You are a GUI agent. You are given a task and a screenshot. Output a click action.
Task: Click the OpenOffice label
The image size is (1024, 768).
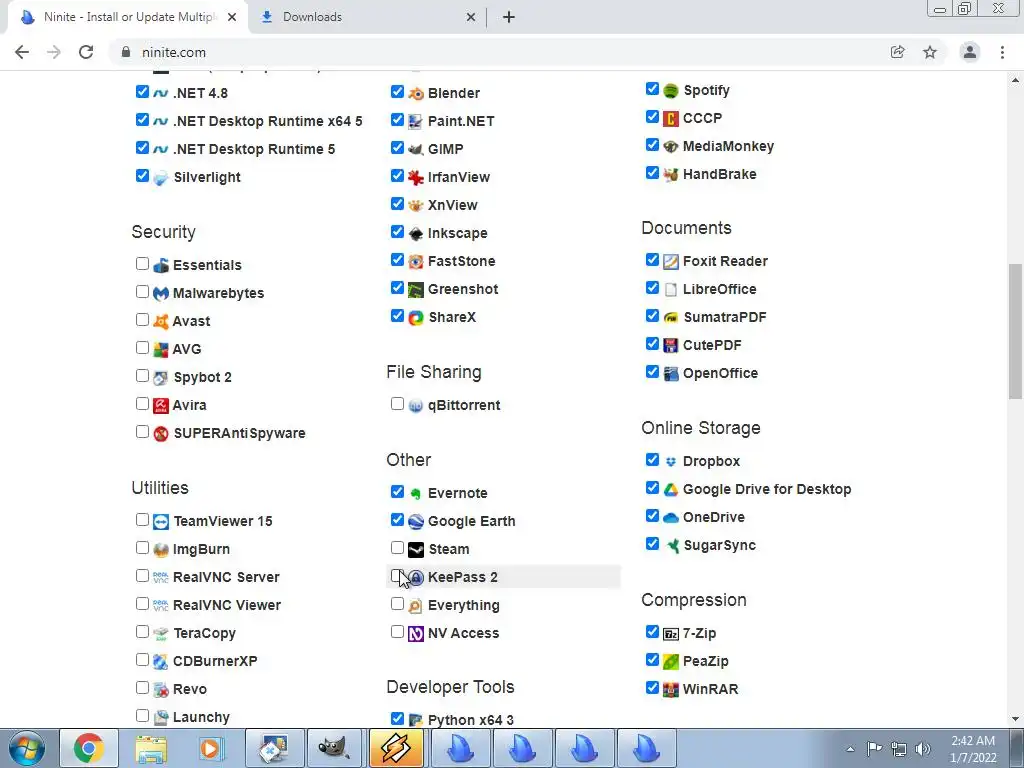click(x=720, y=374)
